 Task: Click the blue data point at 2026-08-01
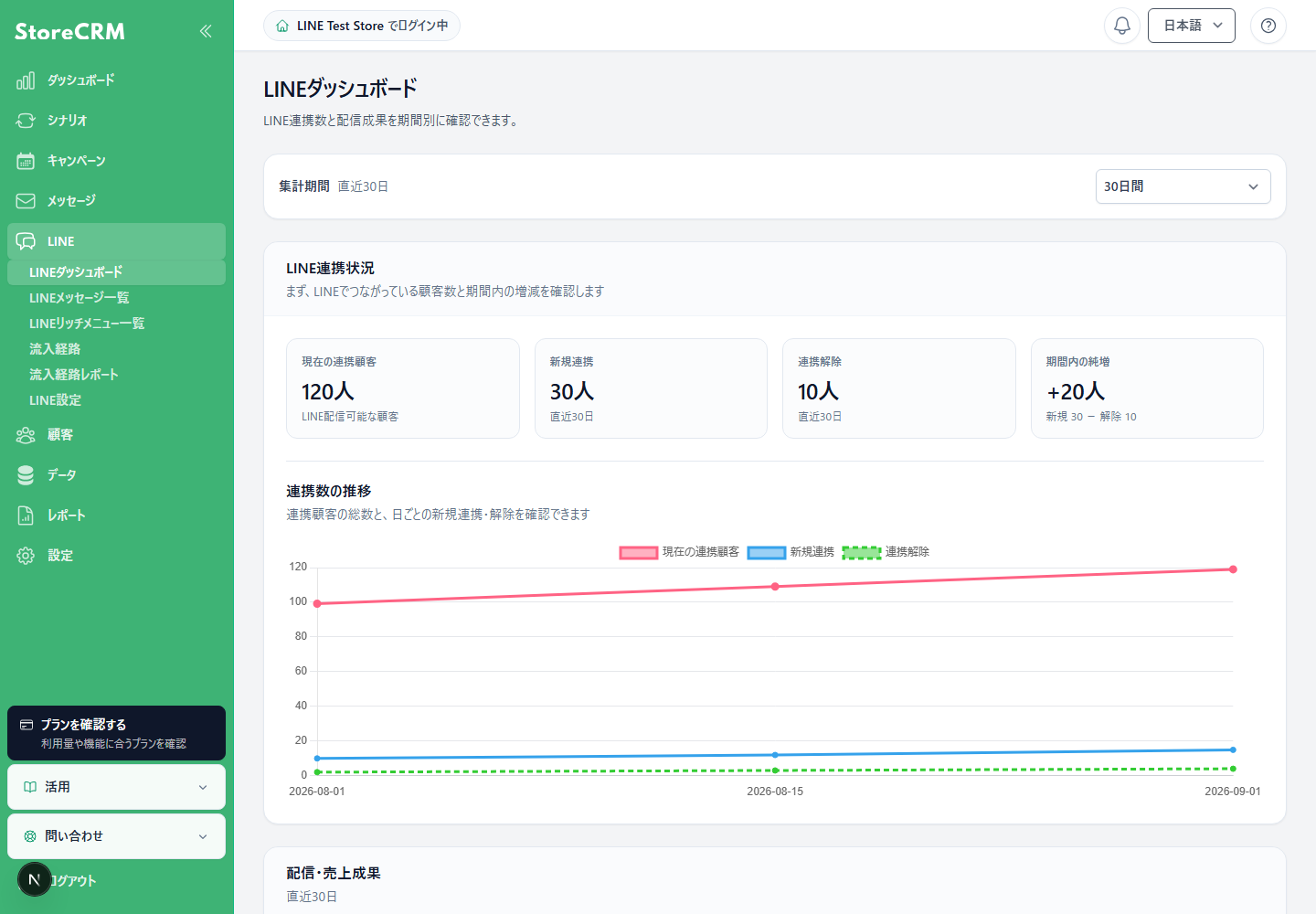[x=317, y=759]
